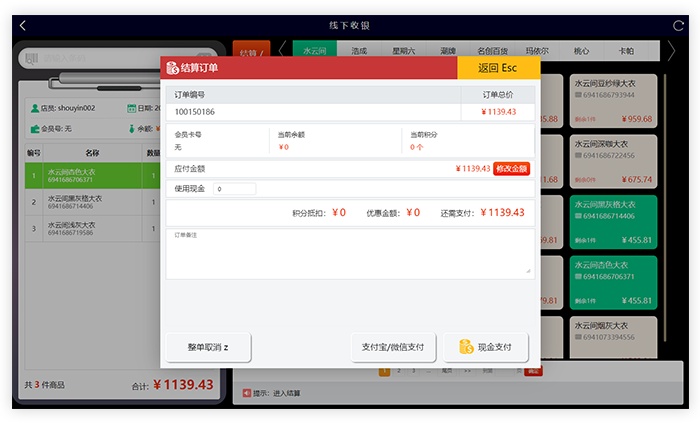Click the back arrow in top bar
Viewport: 700px width, 424px height.
tap(23, 25)
